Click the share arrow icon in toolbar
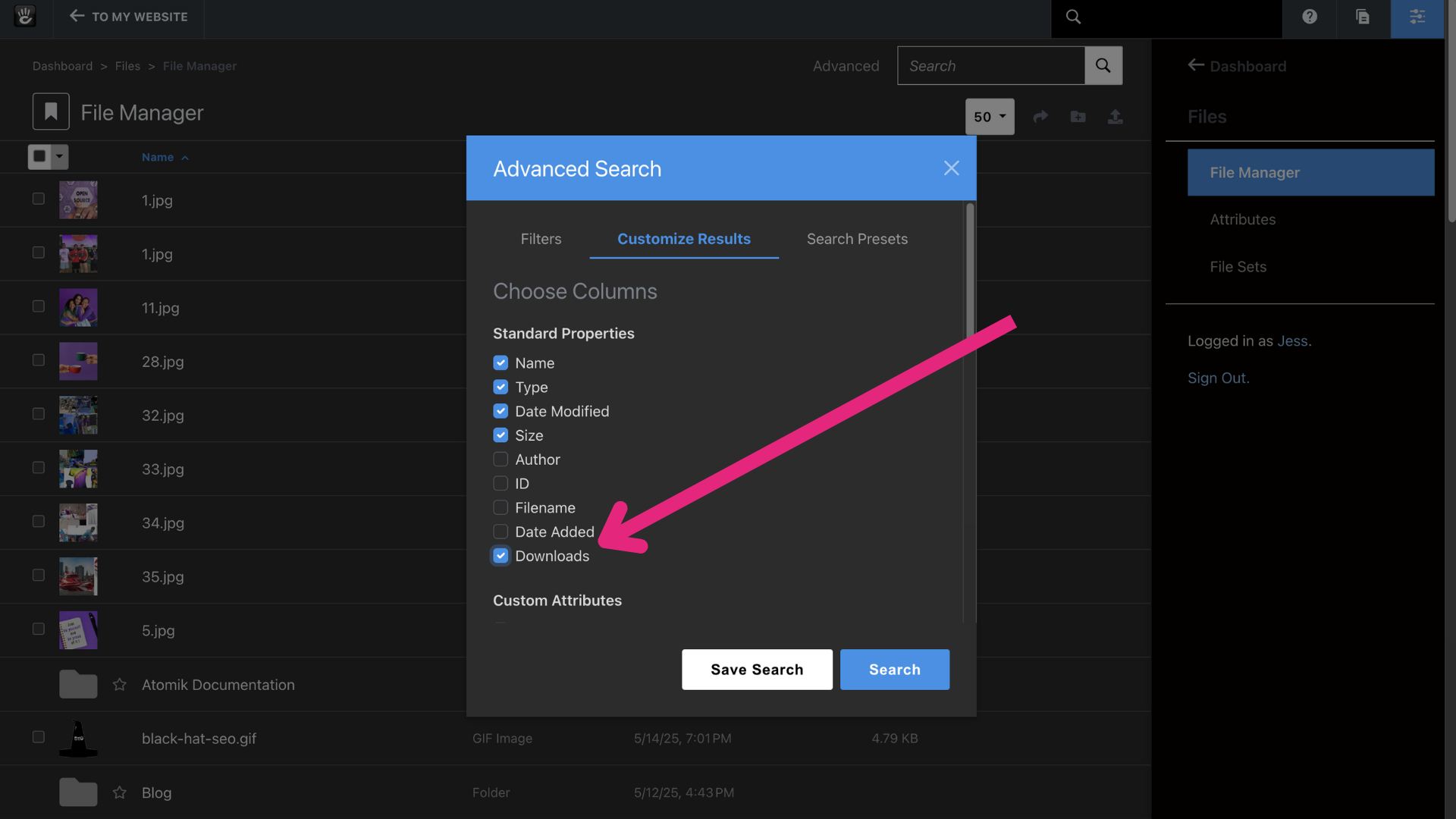This screenshot has width=1456, height=819. coord(1040,117)
